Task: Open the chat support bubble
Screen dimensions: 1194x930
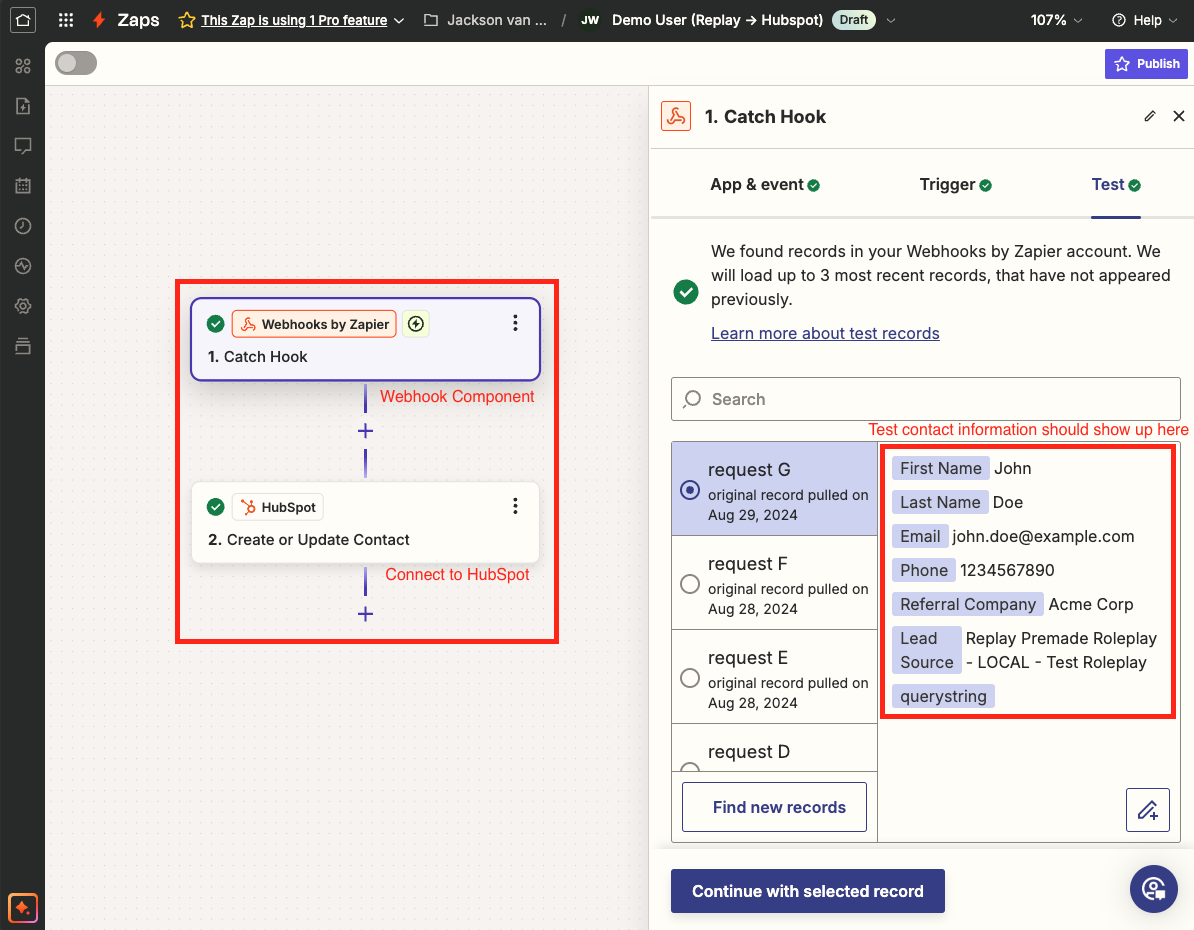Action: pyautogui.click(x=1154, y=889)
